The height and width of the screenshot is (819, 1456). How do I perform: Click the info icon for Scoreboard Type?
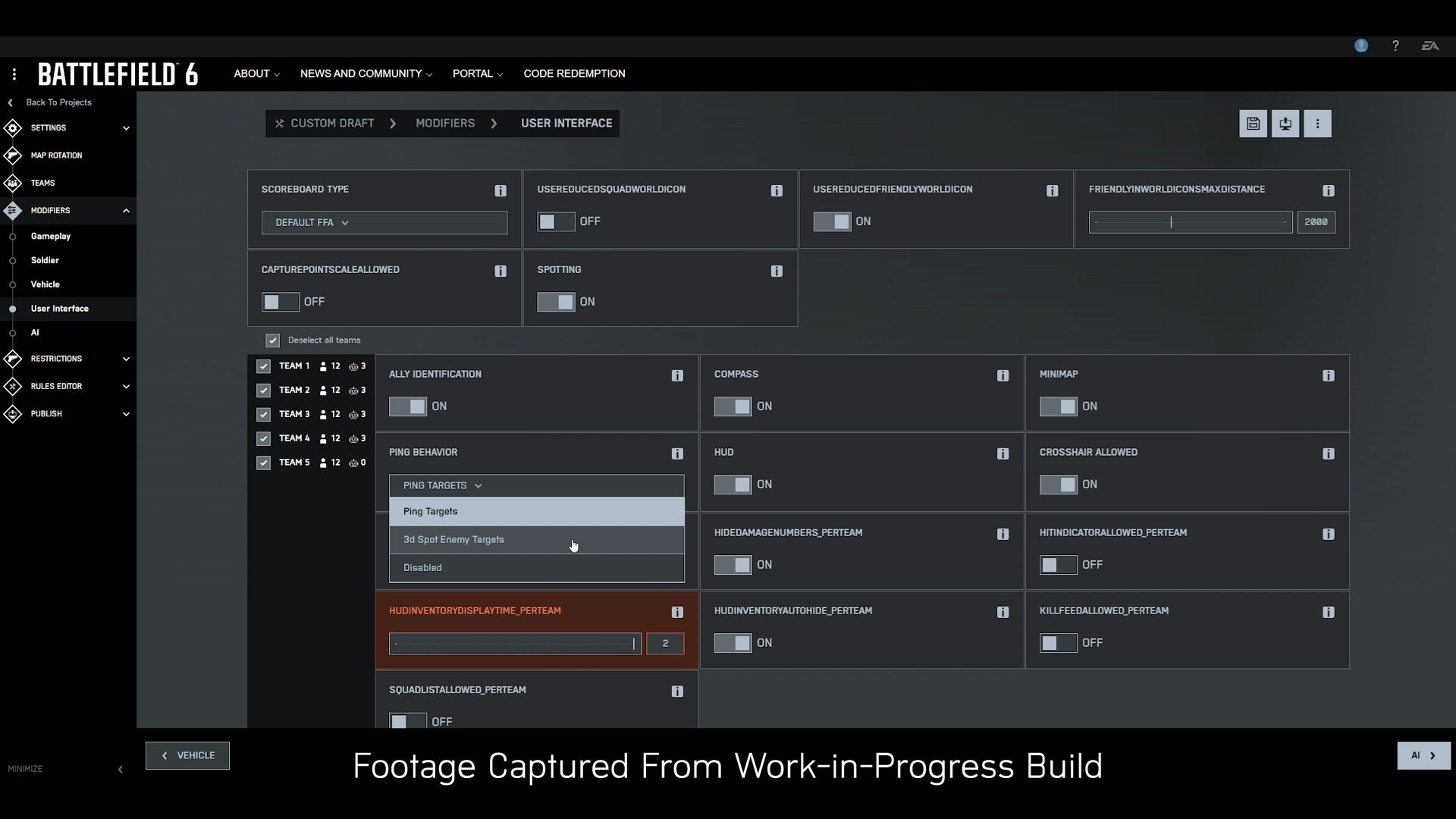click(x=500, y=190)
